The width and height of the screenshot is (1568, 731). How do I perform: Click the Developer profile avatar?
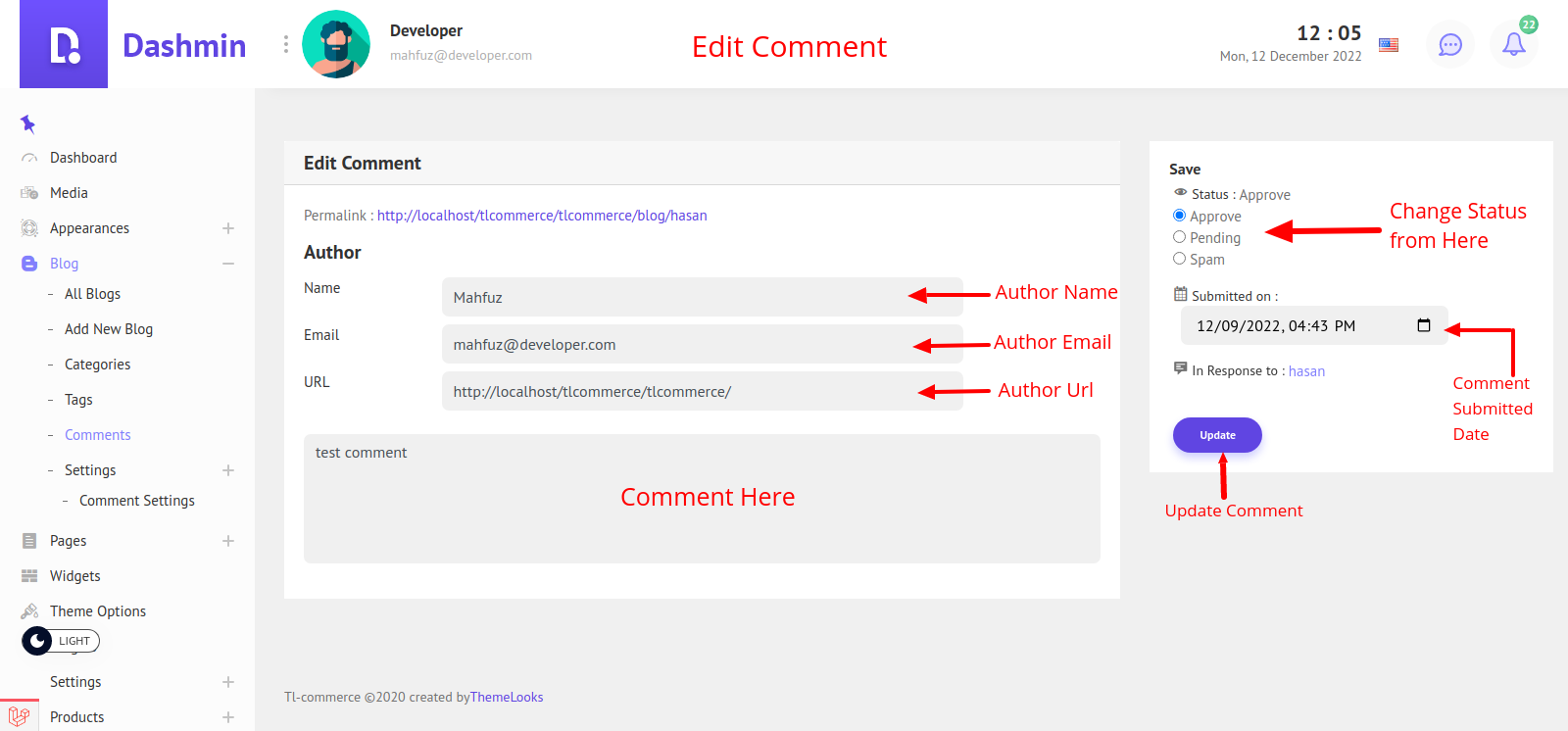coord(336,44)
